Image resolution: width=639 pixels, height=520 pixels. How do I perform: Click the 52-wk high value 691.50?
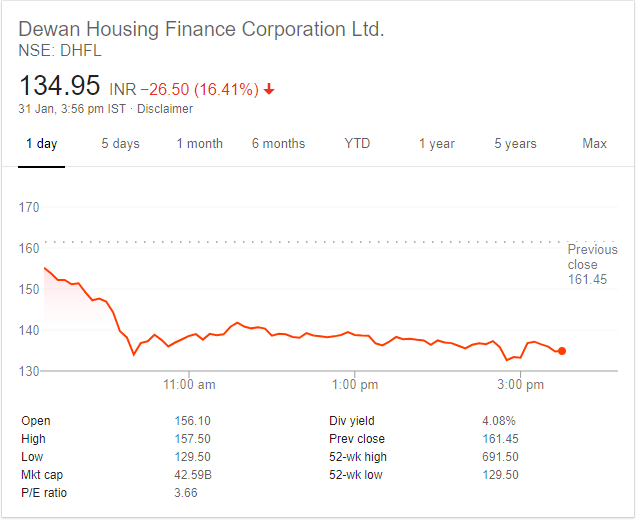pos(500,457)
